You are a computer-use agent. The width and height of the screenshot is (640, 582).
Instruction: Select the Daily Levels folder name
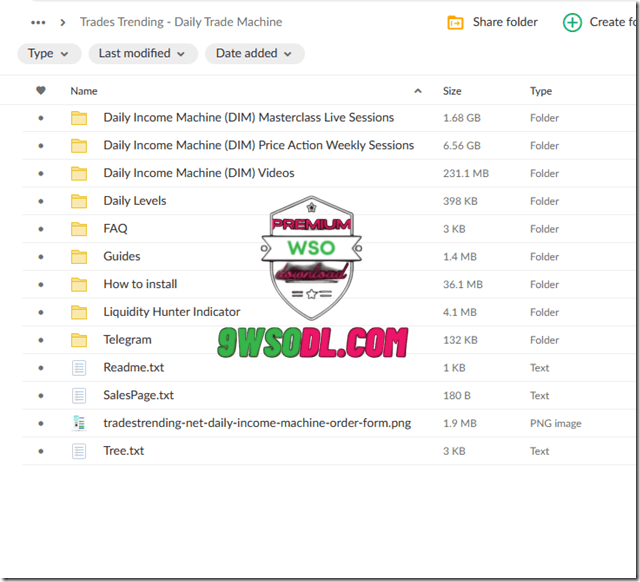(x=135, y=201)
